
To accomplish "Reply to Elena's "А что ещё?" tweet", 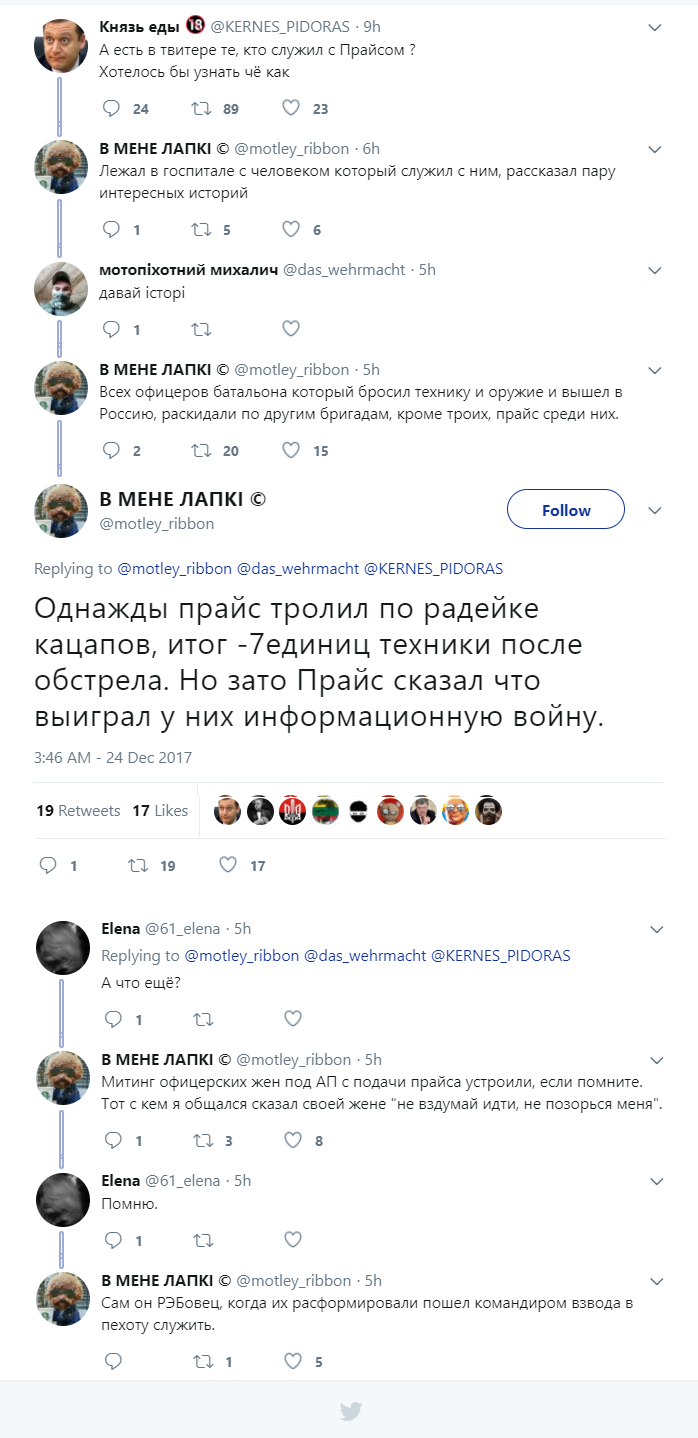I will coord(112,1019).
